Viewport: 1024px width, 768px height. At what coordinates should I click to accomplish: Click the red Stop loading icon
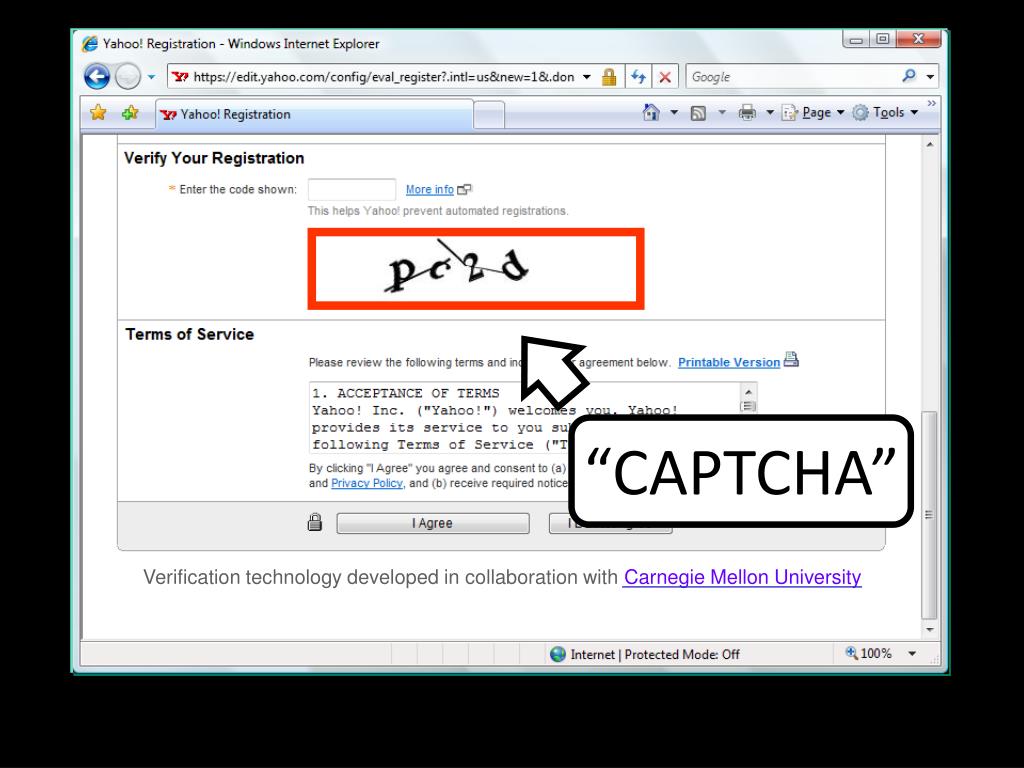coord(665,77)
